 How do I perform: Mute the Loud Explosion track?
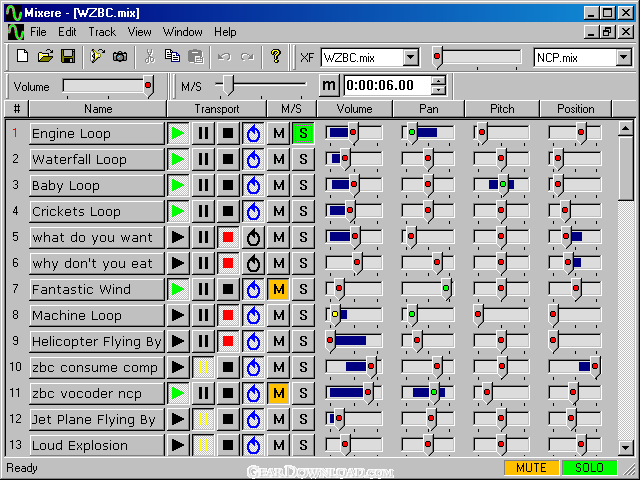point(279,445)
